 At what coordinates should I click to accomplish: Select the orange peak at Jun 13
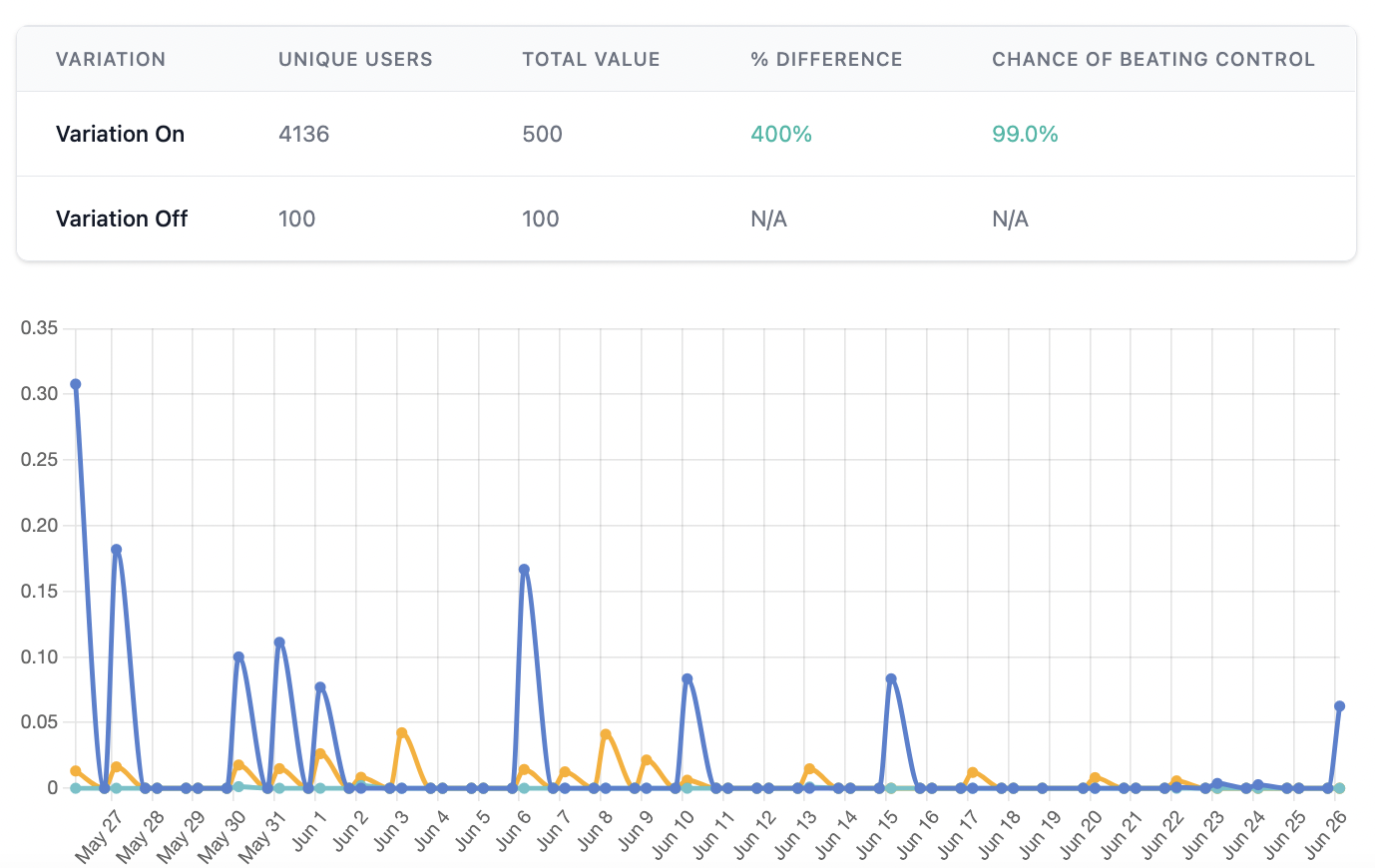(809, 769)
